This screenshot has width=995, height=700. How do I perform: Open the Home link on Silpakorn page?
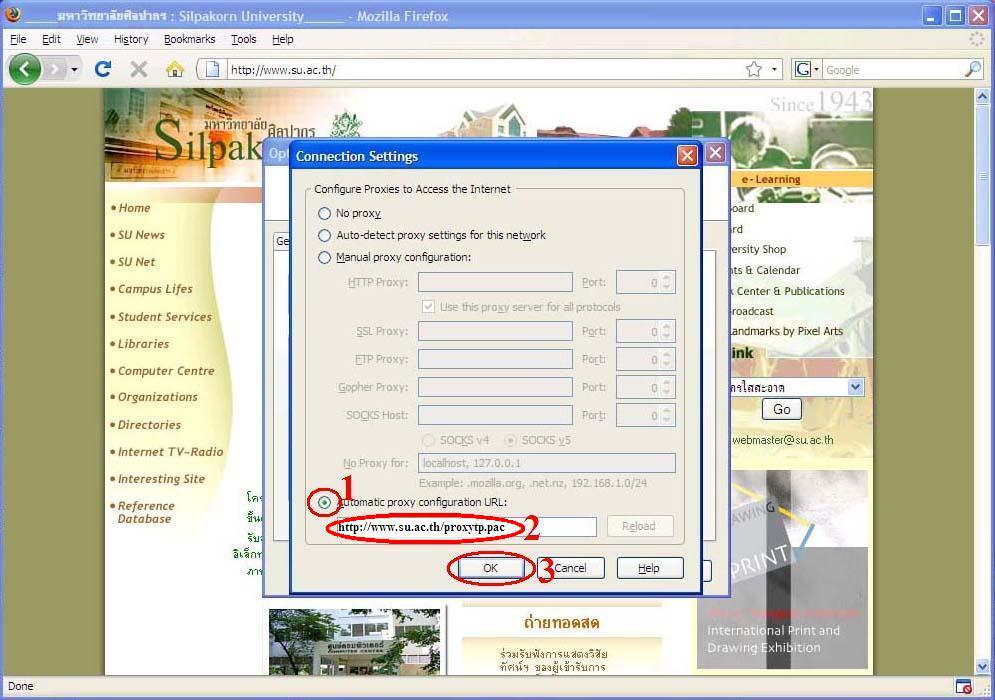[134, 208]
